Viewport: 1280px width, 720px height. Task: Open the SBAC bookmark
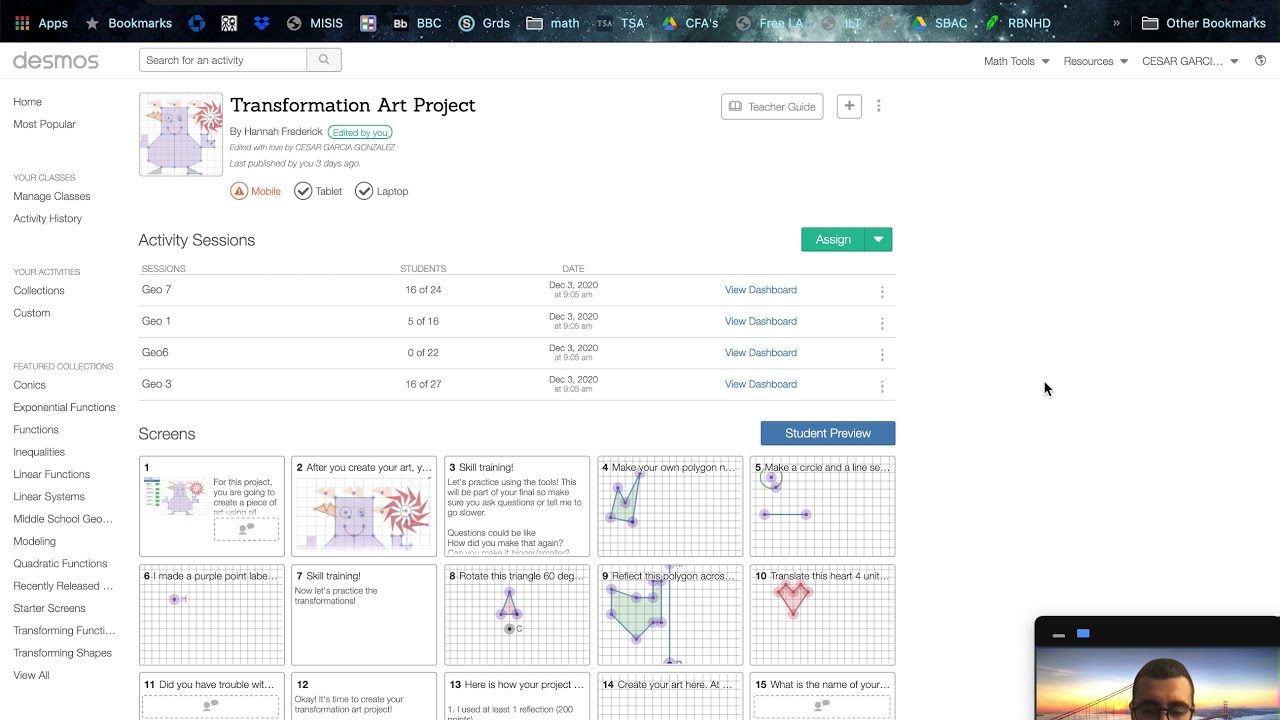pos(938,23)
